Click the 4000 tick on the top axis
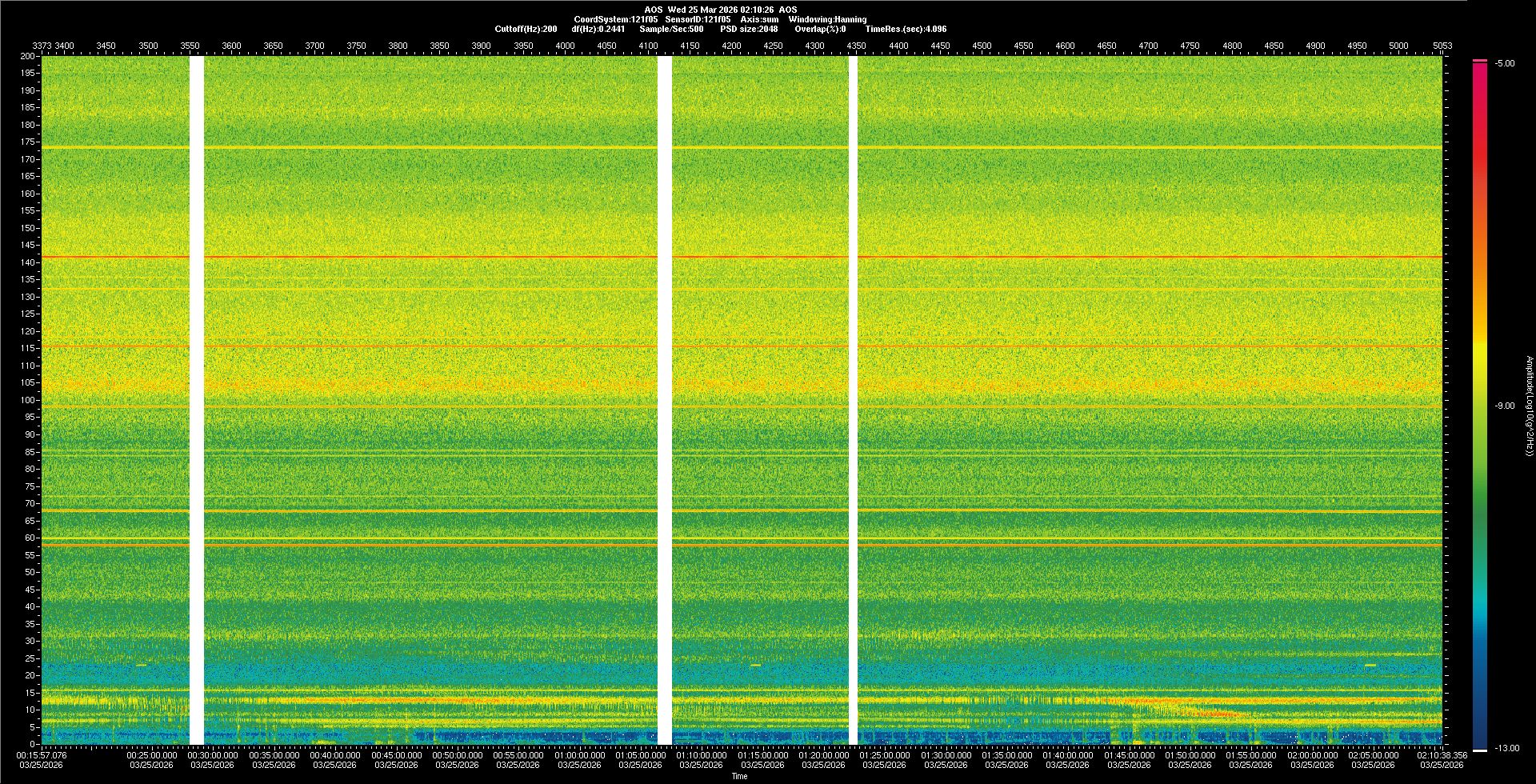 tap(565, 46)
